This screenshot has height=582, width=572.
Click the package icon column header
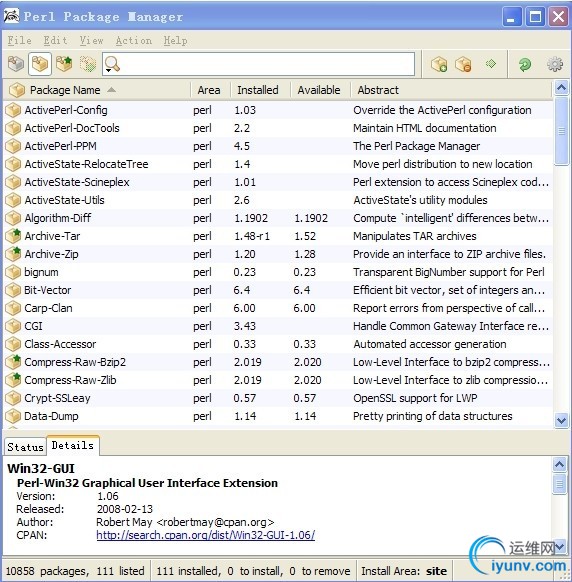17,90
